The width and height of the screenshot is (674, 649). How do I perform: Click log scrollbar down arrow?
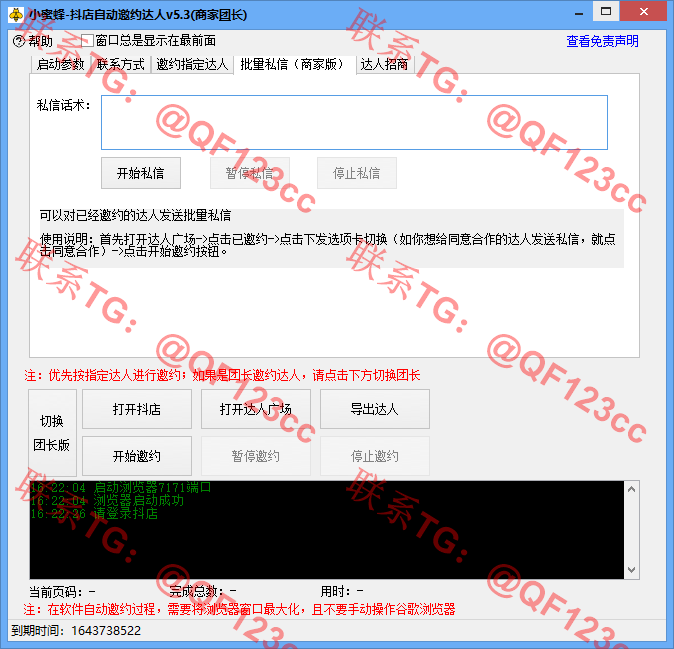point(631,570)
